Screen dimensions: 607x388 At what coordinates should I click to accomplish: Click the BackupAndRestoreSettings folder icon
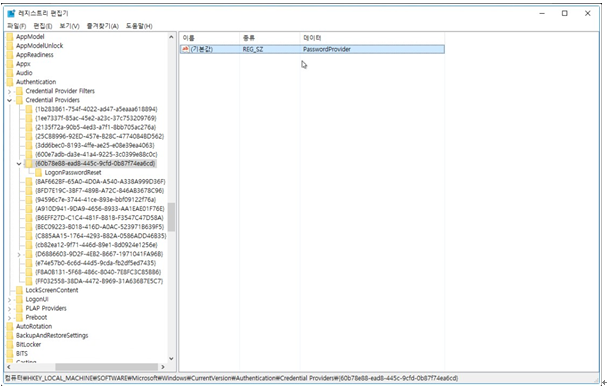10,336
